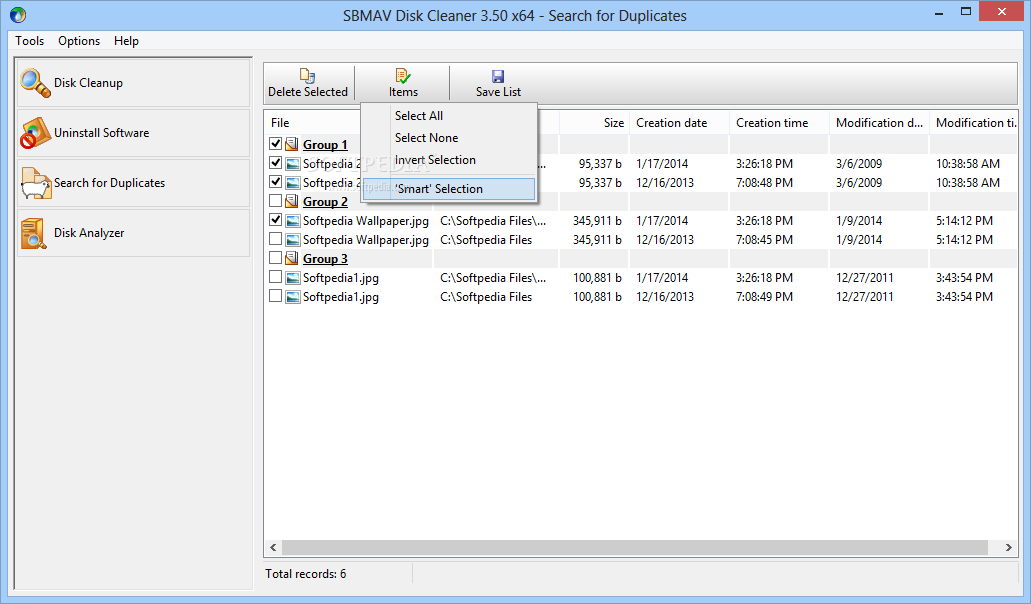Close the SBMAV Disk Cleaner window
The height and width of the screenshot is (604, 1031).
click(x=1002, y=12)
